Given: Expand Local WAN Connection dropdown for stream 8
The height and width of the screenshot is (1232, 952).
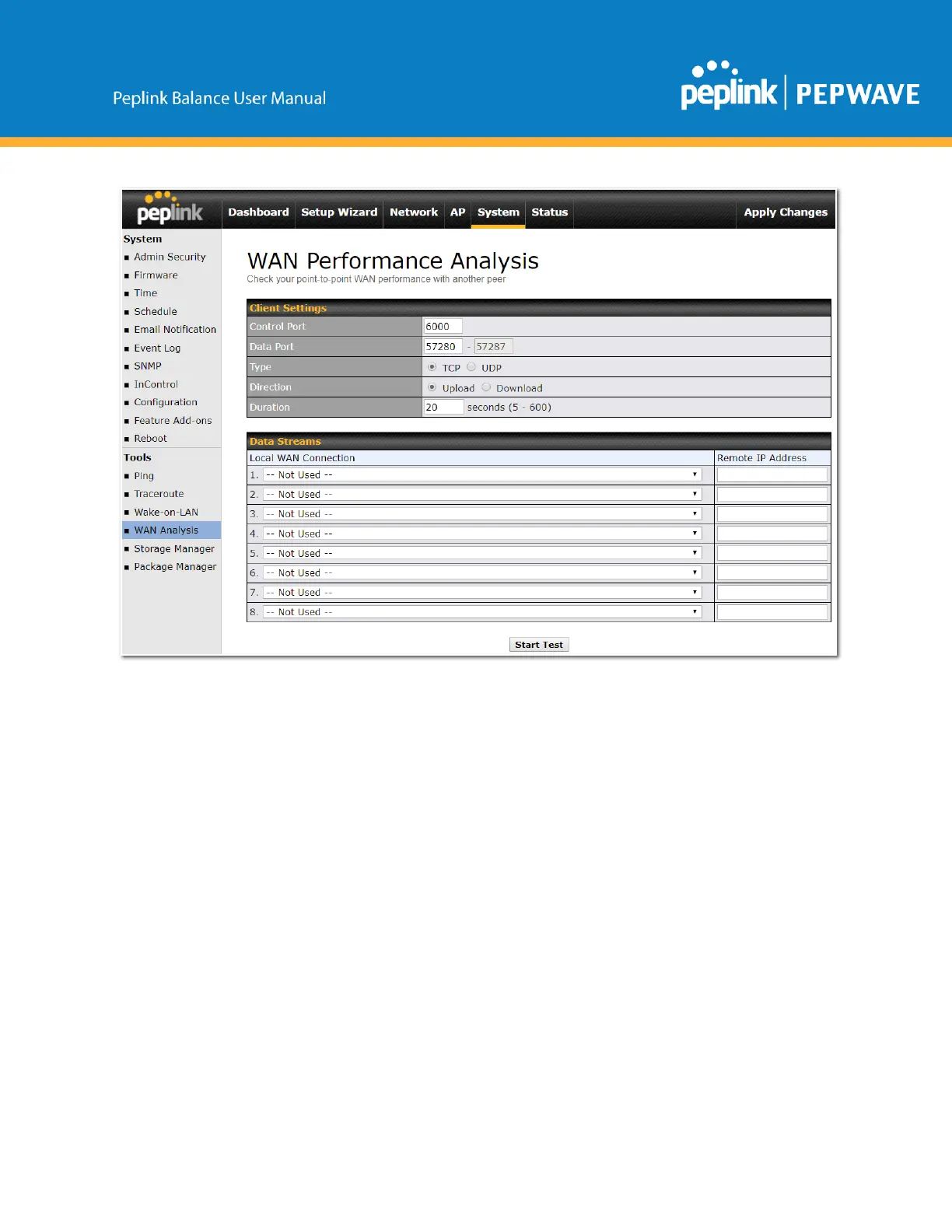Looking at the screenshot, I should pyautogui.click(x=482, y=612).
